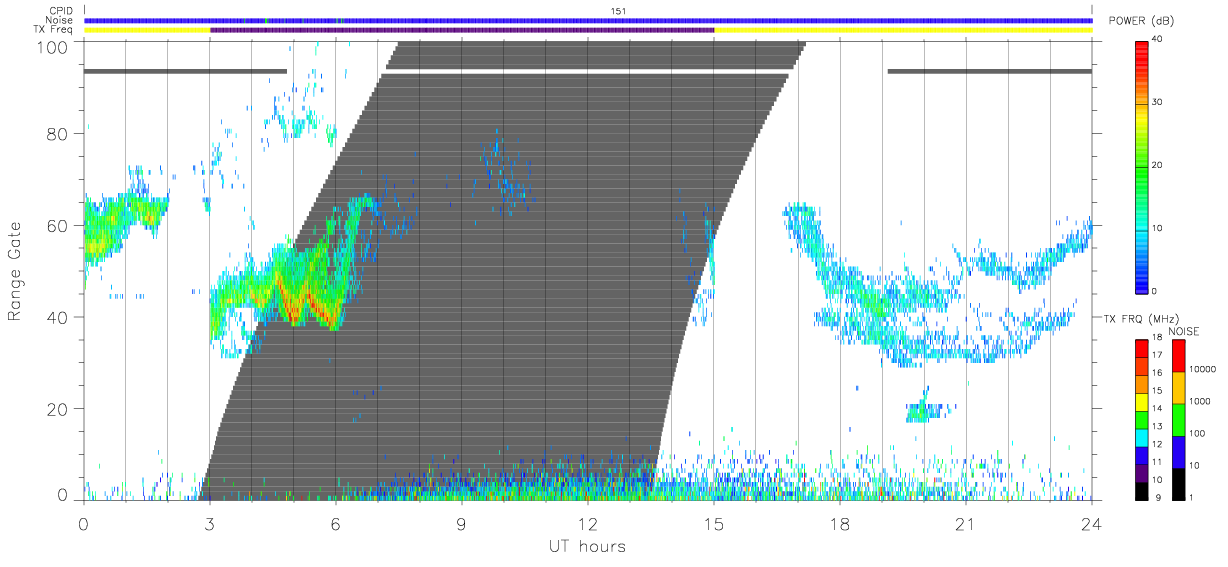This screenshot has height=567, width=1228.
Task: Click the Range Gate axis title
Action: coord(17,271)
